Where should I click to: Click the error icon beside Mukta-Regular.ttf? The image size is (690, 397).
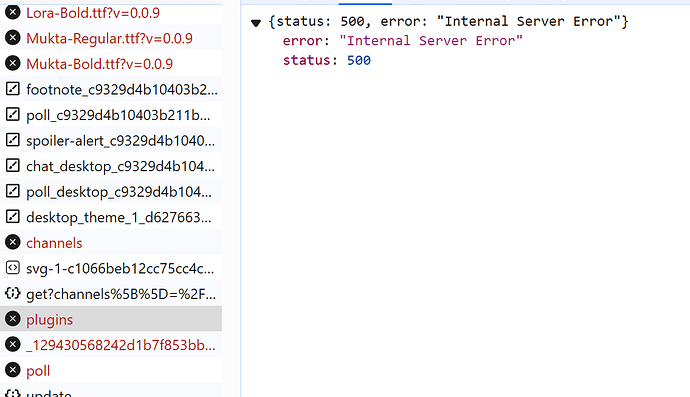tap(13, 38)
